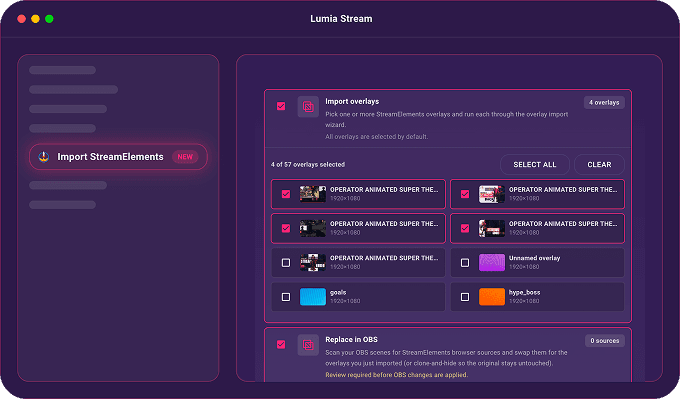This screenshot has height=399, width=680.
Task: Click the Import overlays section icon
Action: [308, 107]
